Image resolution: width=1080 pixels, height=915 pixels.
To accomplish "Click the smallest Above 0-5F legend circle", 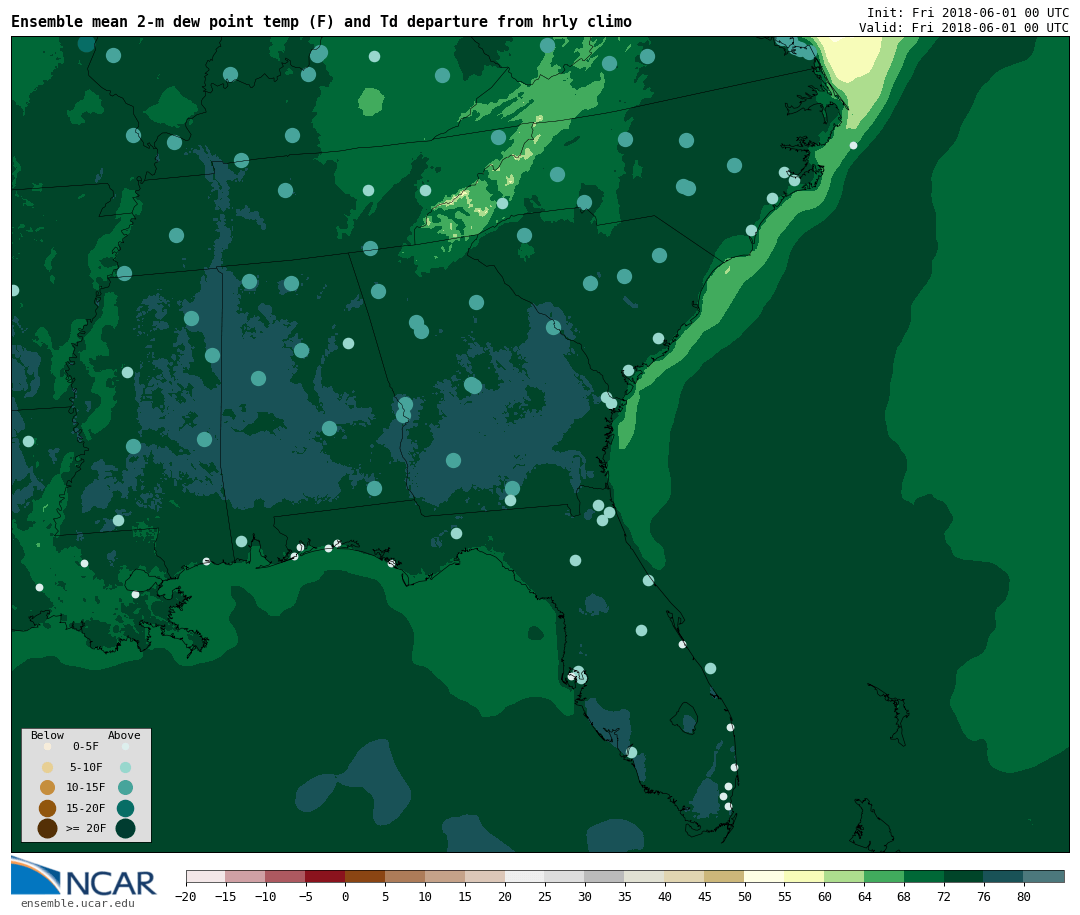I will 125,746.
